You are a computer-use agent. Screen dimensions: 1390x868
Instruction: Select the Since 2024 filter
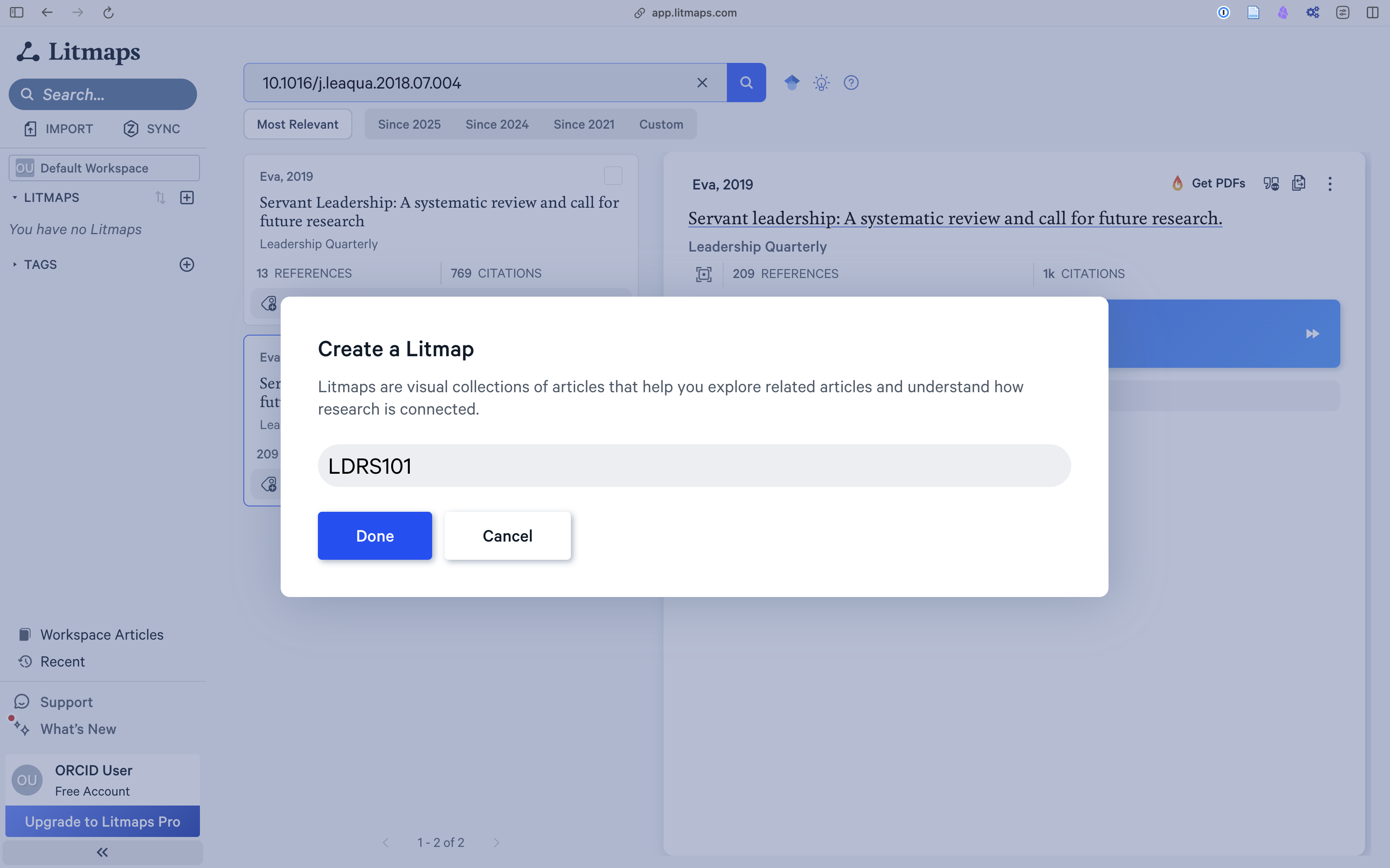pyautogui.click(x=497, y=124)
